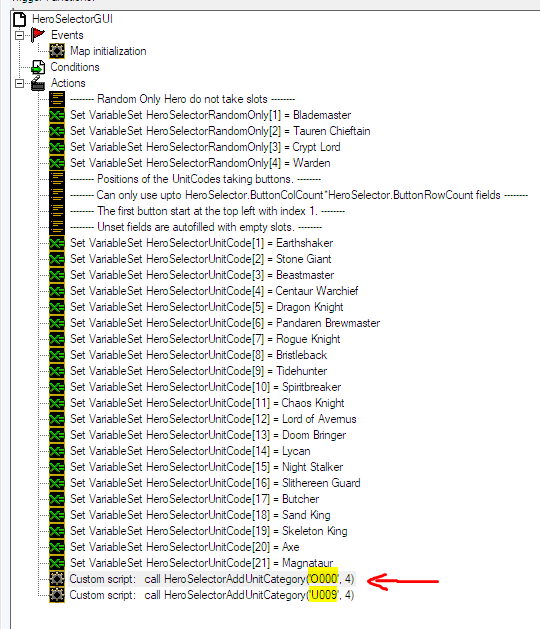Select action HeroSelectorRandomOnly[2] = Tauren Chieftain

[x=220, y=131]
